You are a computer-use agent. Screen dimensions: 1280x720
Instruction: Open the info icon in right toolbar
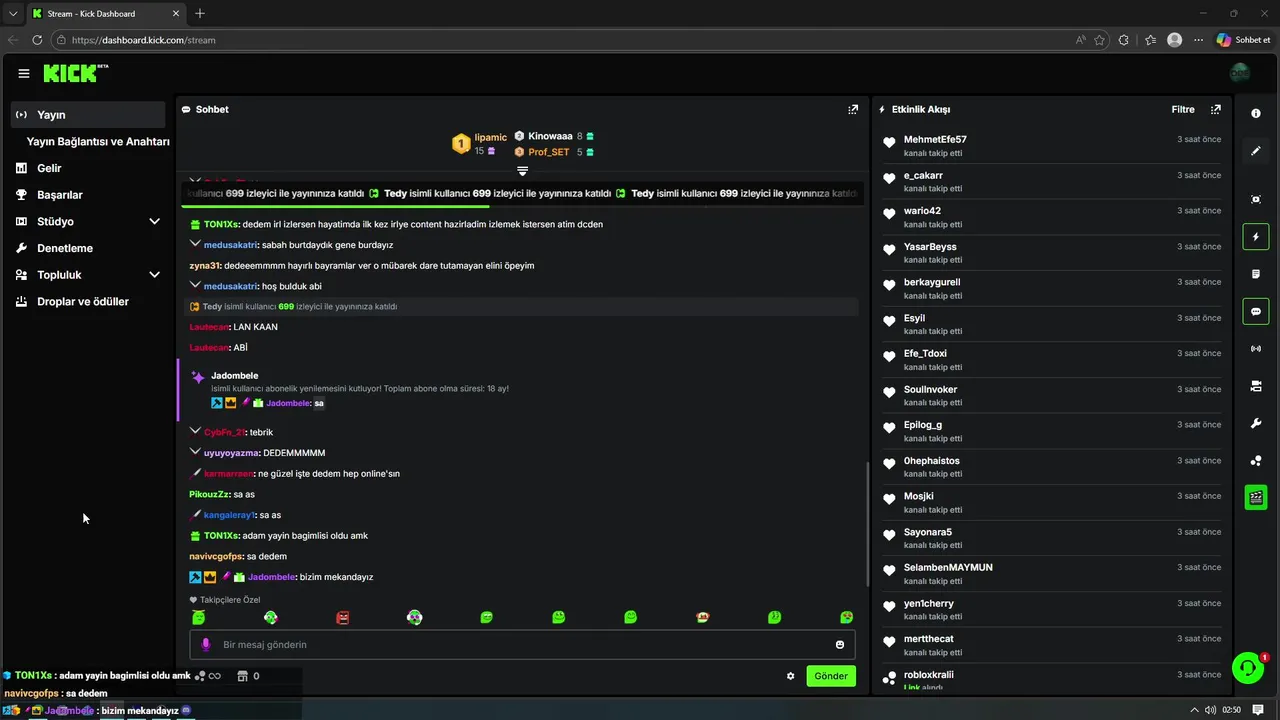point(1256,113)
